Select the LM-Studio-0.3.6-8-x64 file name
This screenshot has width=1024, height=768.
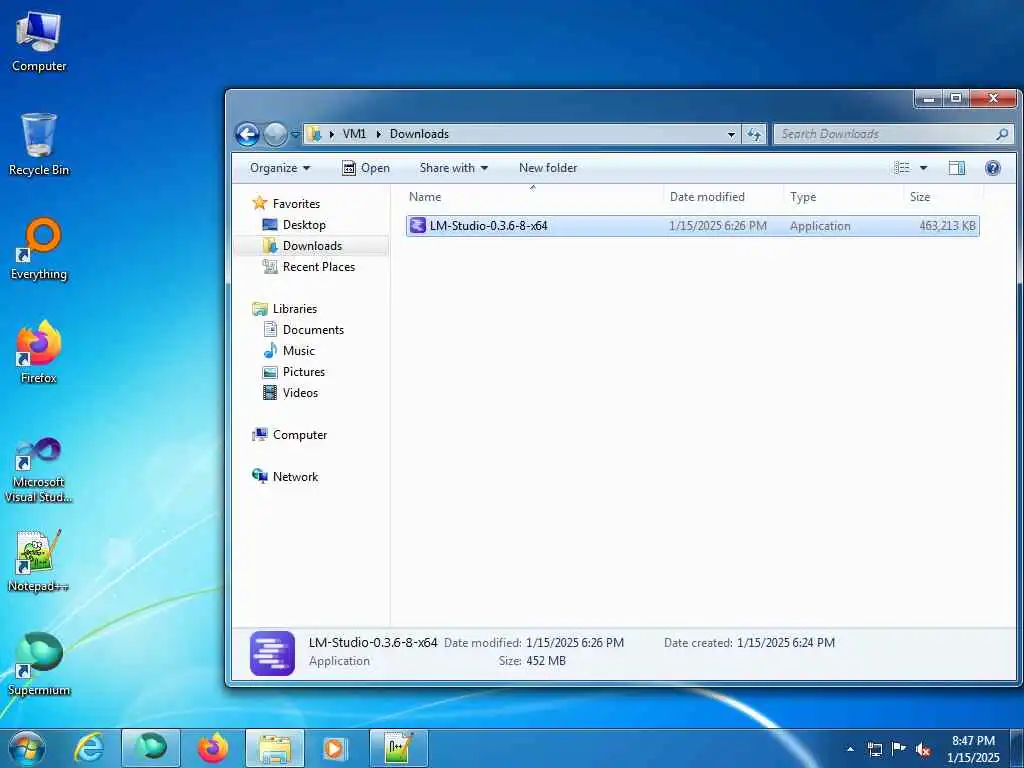(488, 226)
